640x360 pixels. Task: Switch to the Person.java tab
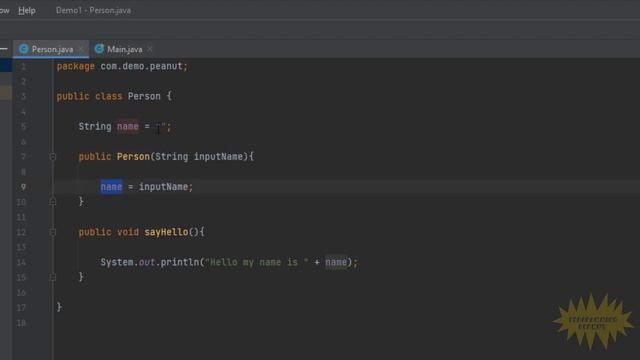coord(52,49)
